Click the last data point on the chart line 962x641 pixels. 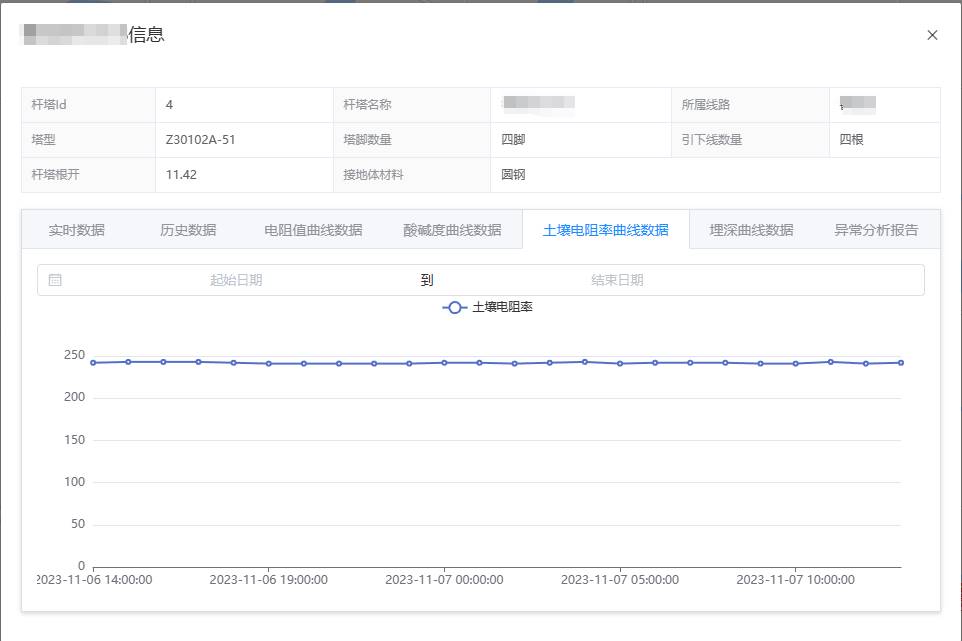pos(901,363)
